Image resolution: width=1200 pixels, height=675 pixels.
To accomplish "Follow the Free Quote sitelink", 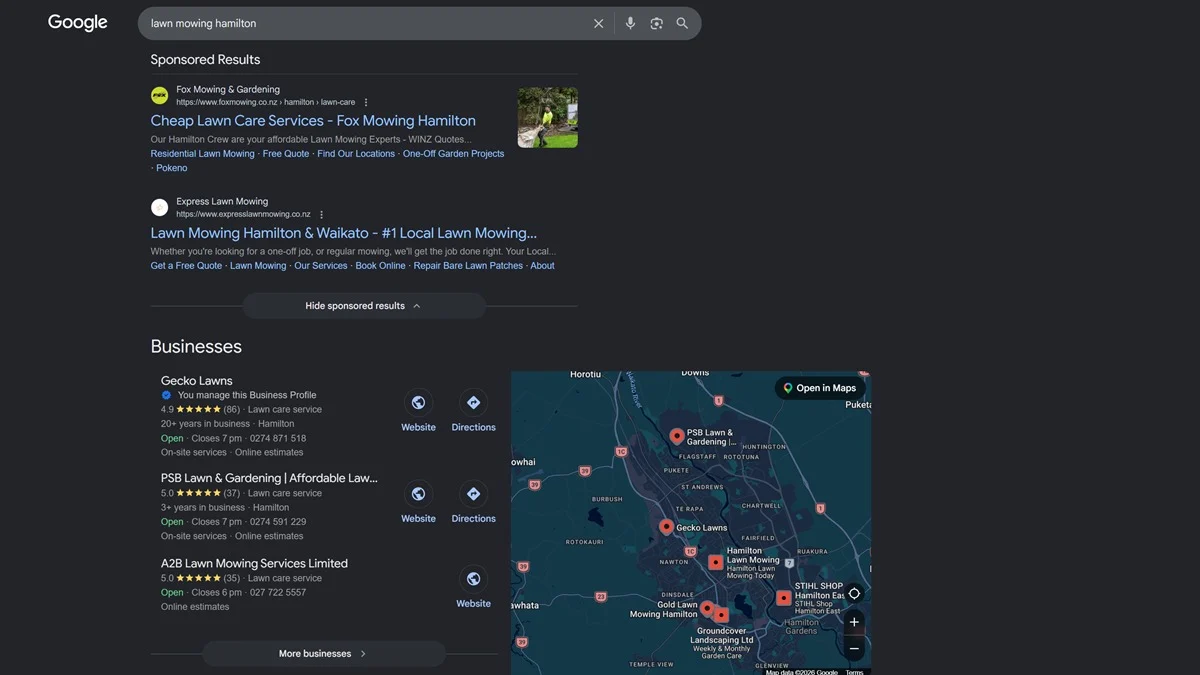I will click(x=286, y=154).
